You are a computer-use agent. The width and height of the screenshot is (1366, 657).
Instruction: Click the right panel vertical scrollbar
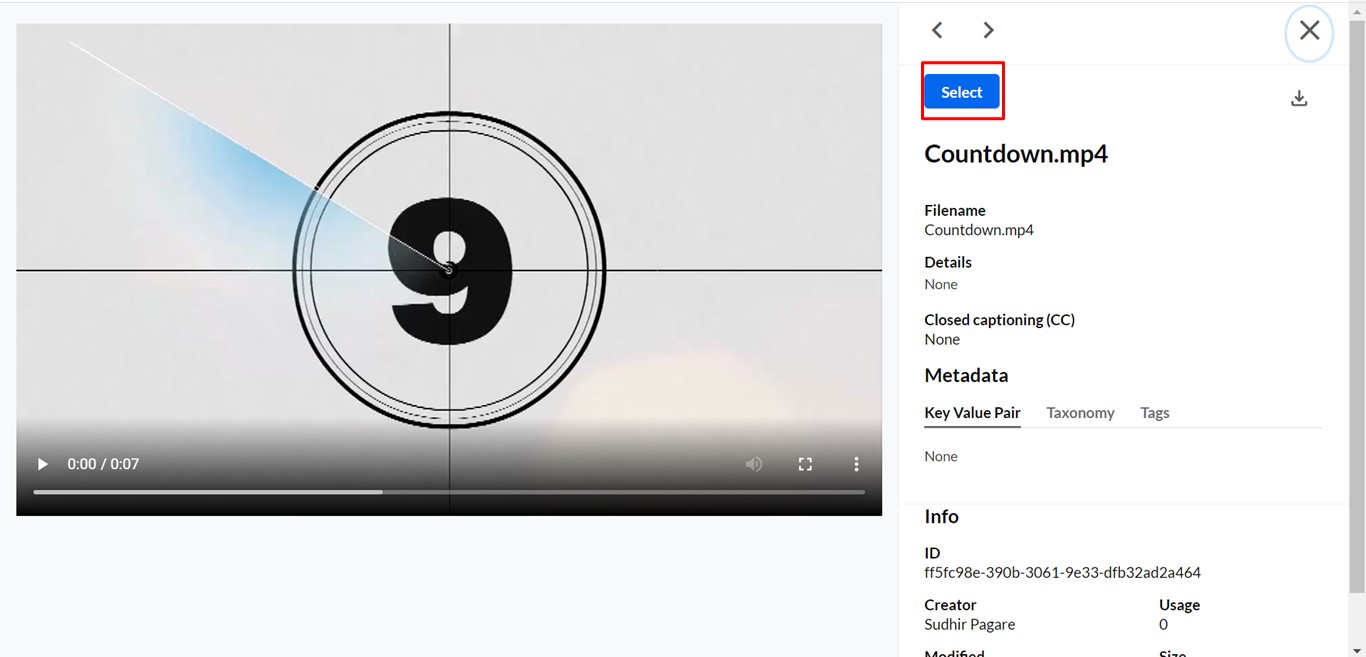click(1357, 300)
